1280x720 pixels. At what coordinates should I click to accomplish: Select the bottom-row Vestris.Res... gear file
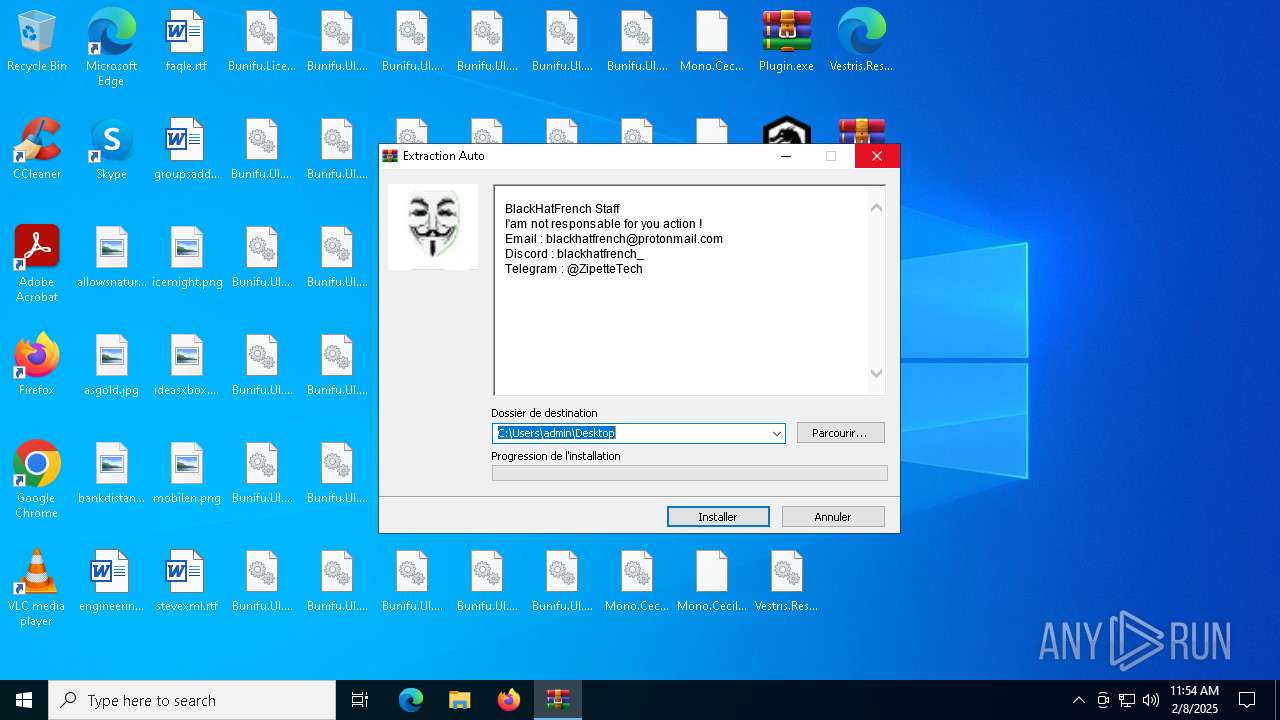(786, 581)
